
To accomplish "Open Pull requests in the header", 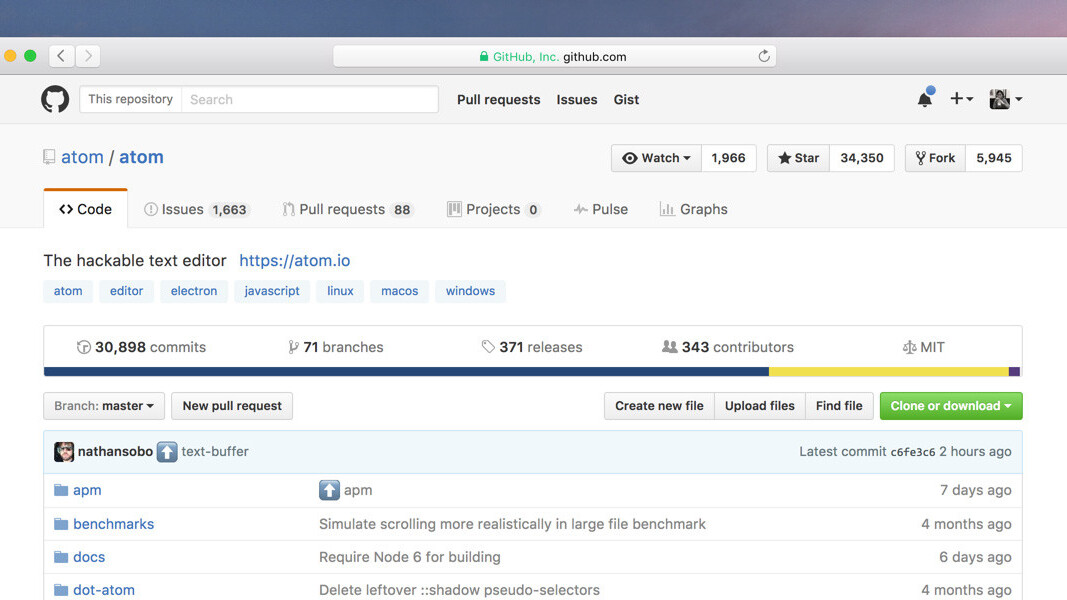I will pyautogui.click(x=498, y=99).
